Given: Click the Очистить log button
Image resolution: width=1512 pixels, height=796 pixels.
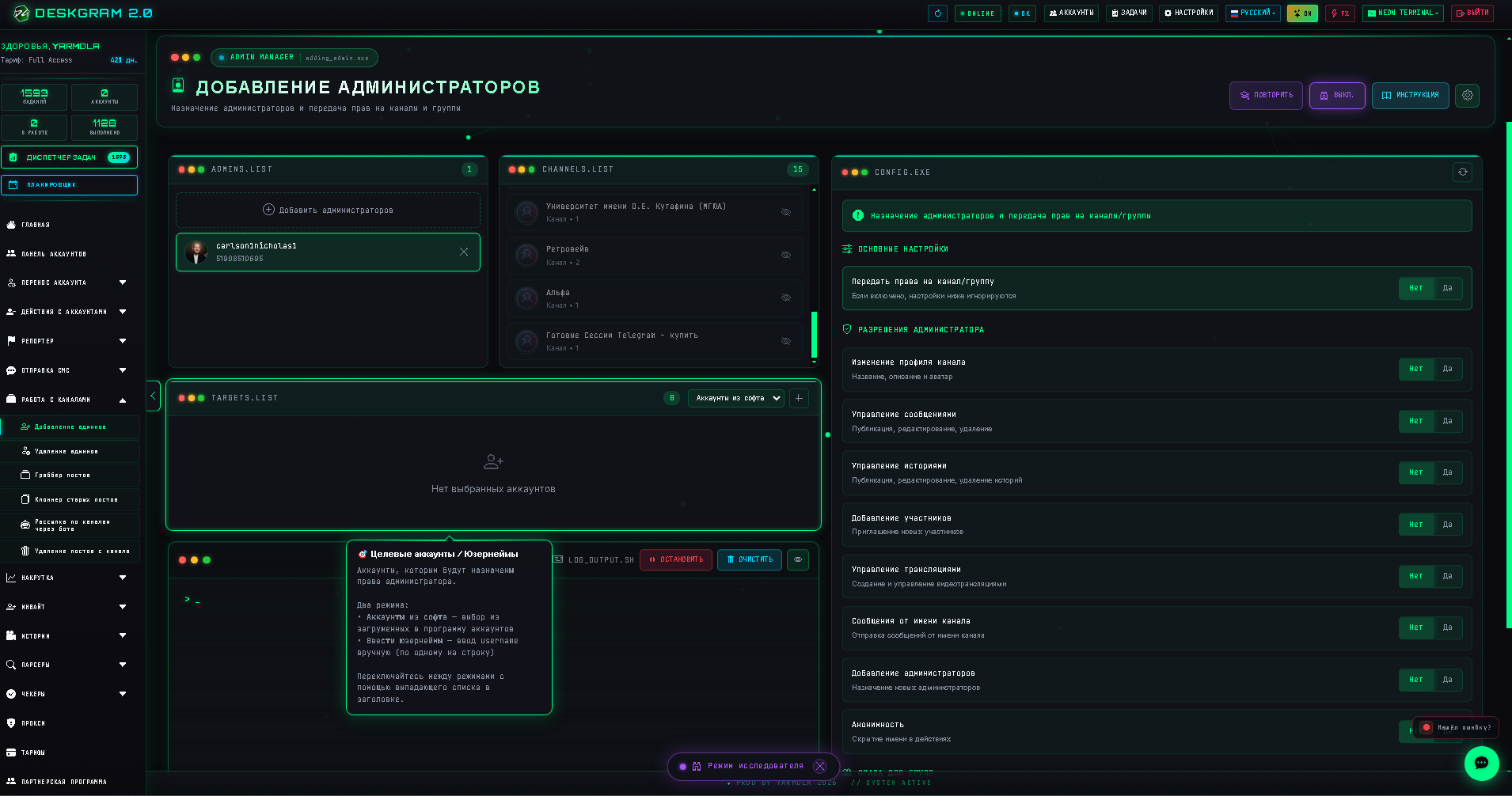Looking at the screenshot, I should coord(750,560).
